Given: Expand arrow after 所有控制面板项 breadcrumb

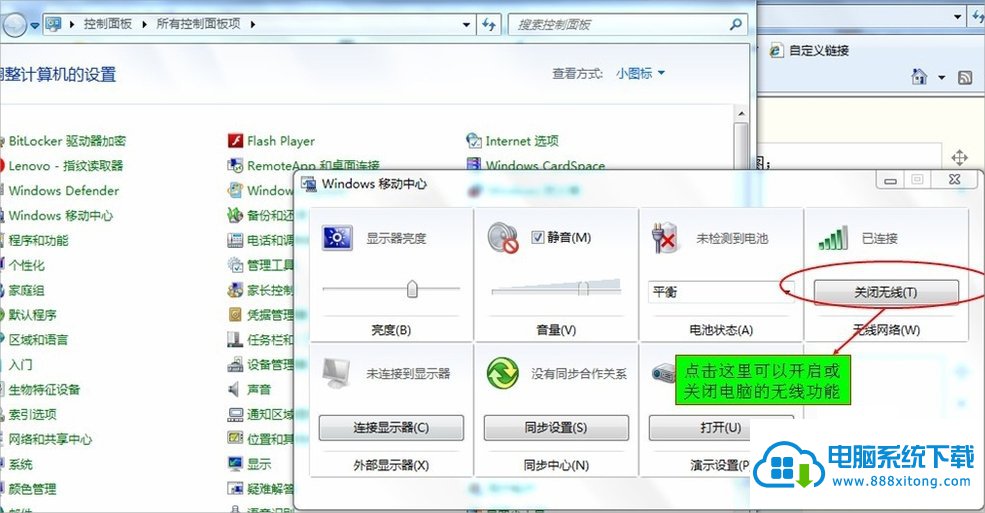Looking at the screenshot, I should (x=253, y=24).
